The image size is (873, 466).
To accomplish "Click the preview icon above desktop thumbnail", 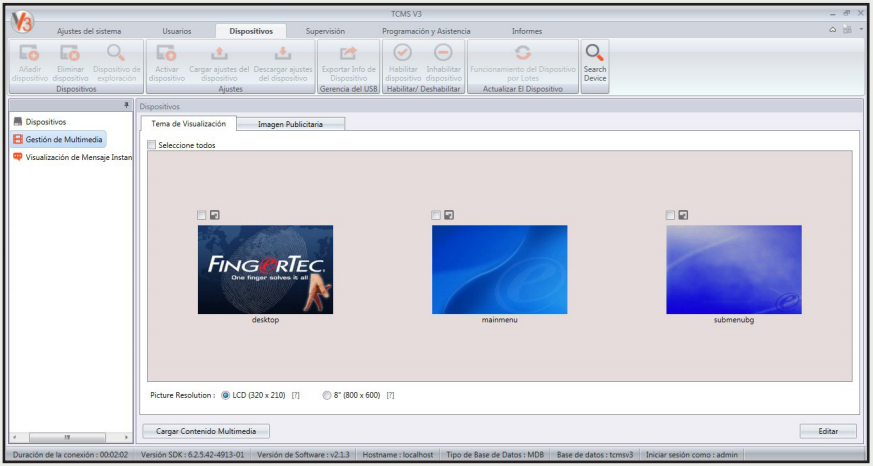I will click(214, 215).
